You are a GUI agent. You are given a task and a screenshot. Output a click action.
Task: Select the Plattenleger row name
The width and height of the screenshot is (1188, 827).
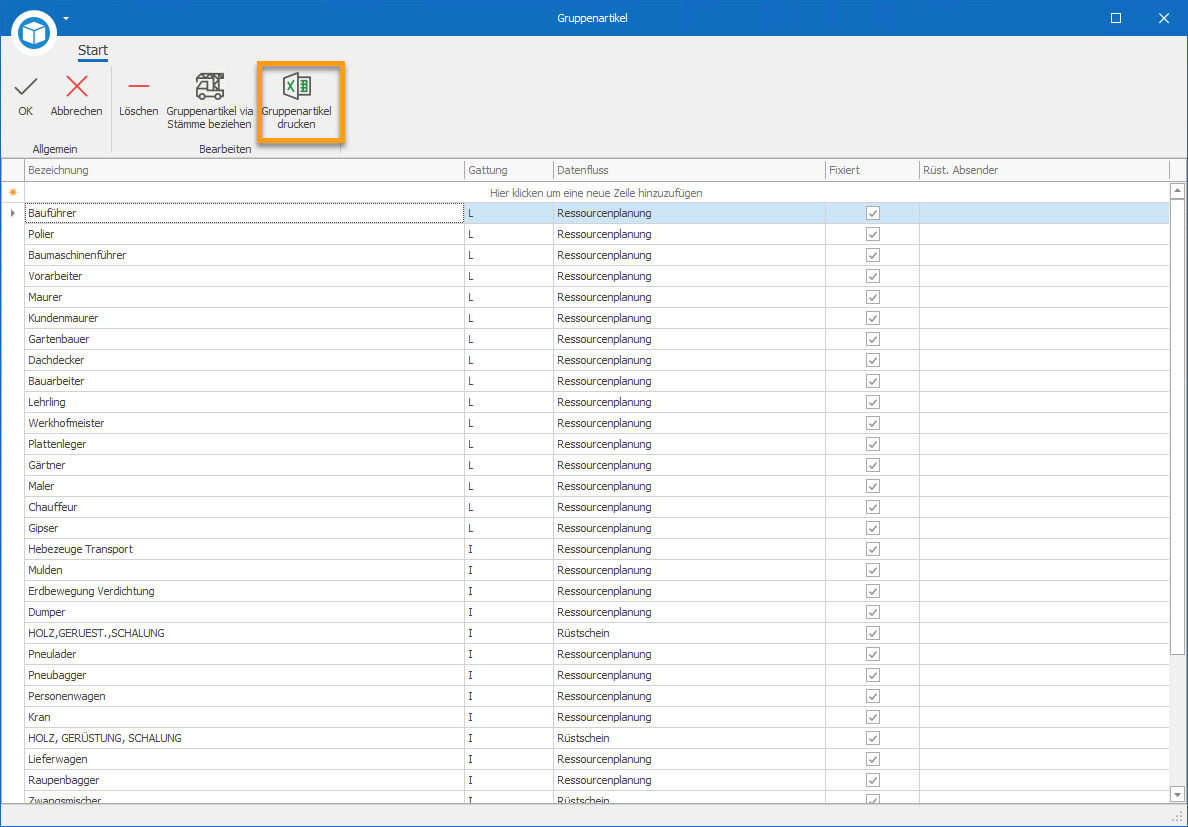(x=58, y=444)
